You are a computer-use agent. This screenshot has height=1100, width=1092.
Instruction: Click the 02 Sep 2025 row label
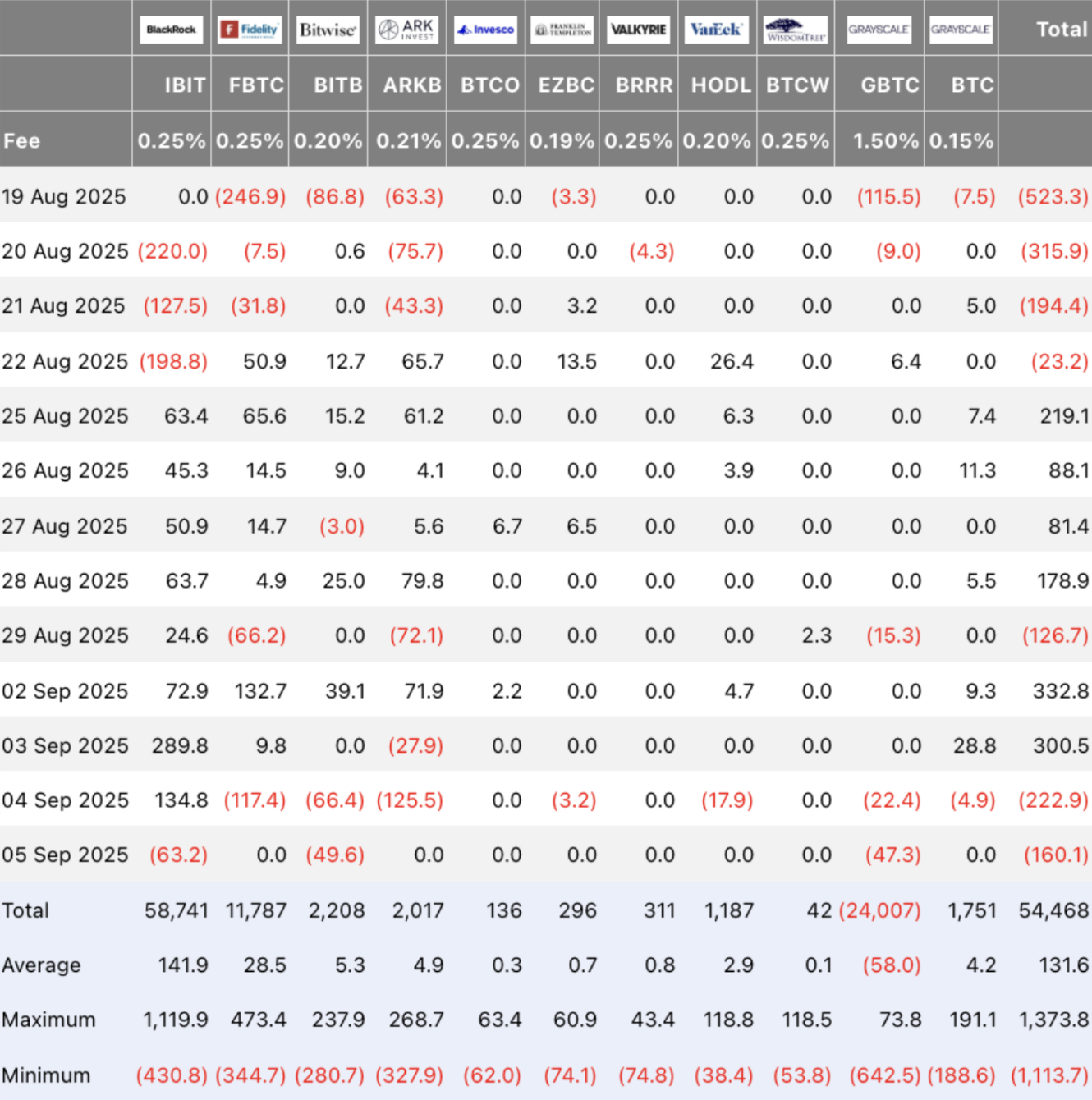[x=65, y=691]
